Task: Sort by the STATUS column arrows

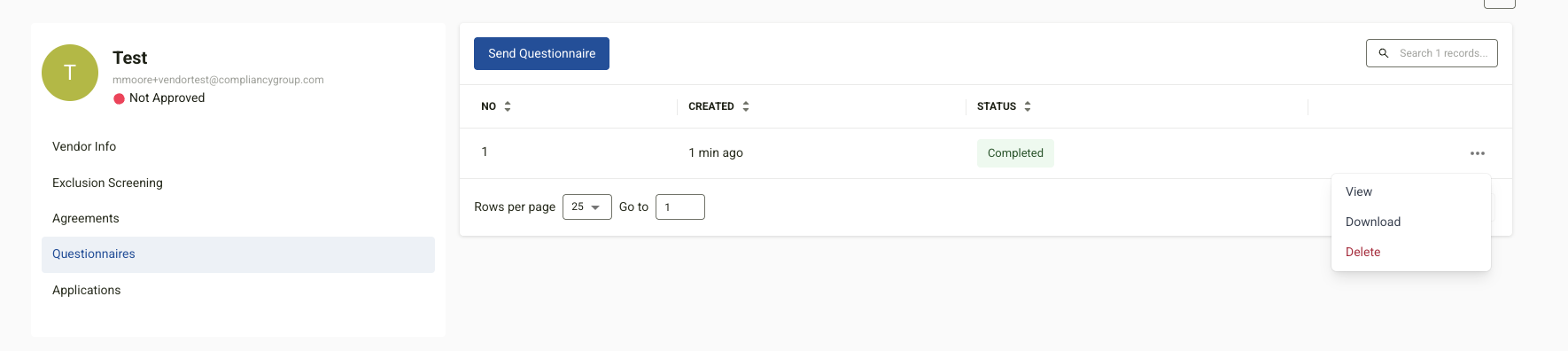Action: 1028,106
